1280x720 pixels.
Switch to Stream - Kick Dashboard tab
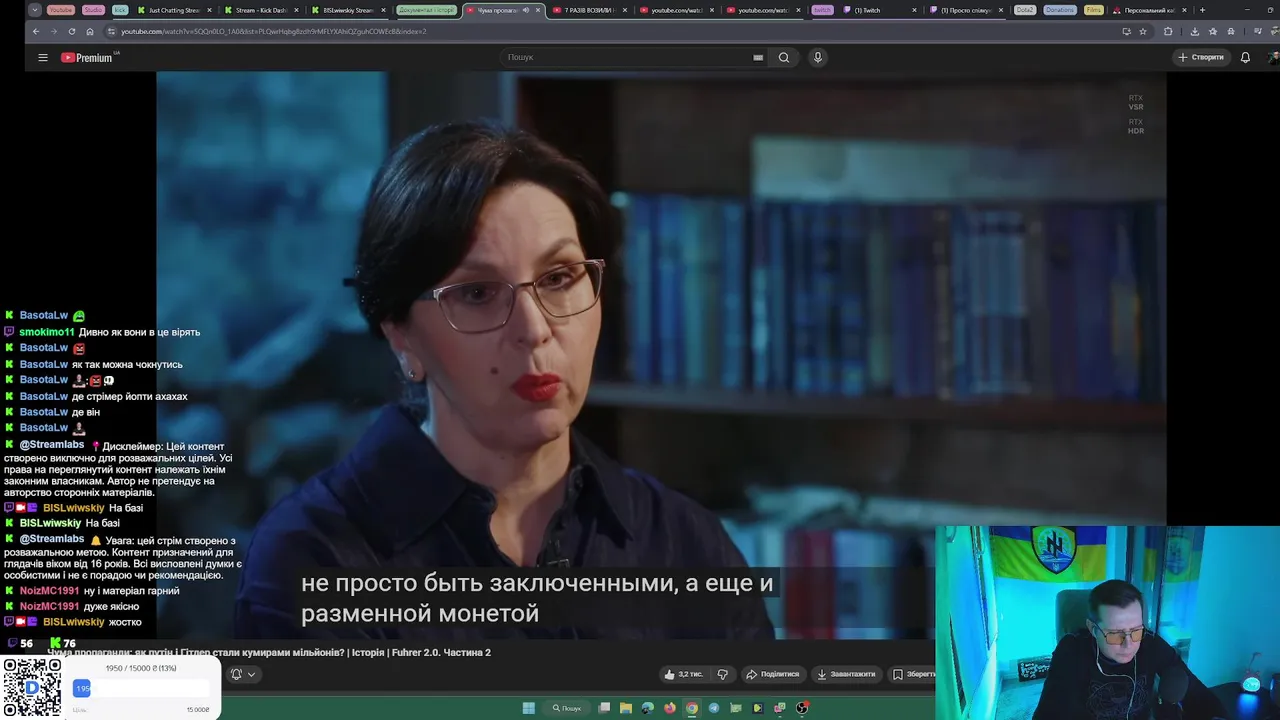click(x=262, y=10)
